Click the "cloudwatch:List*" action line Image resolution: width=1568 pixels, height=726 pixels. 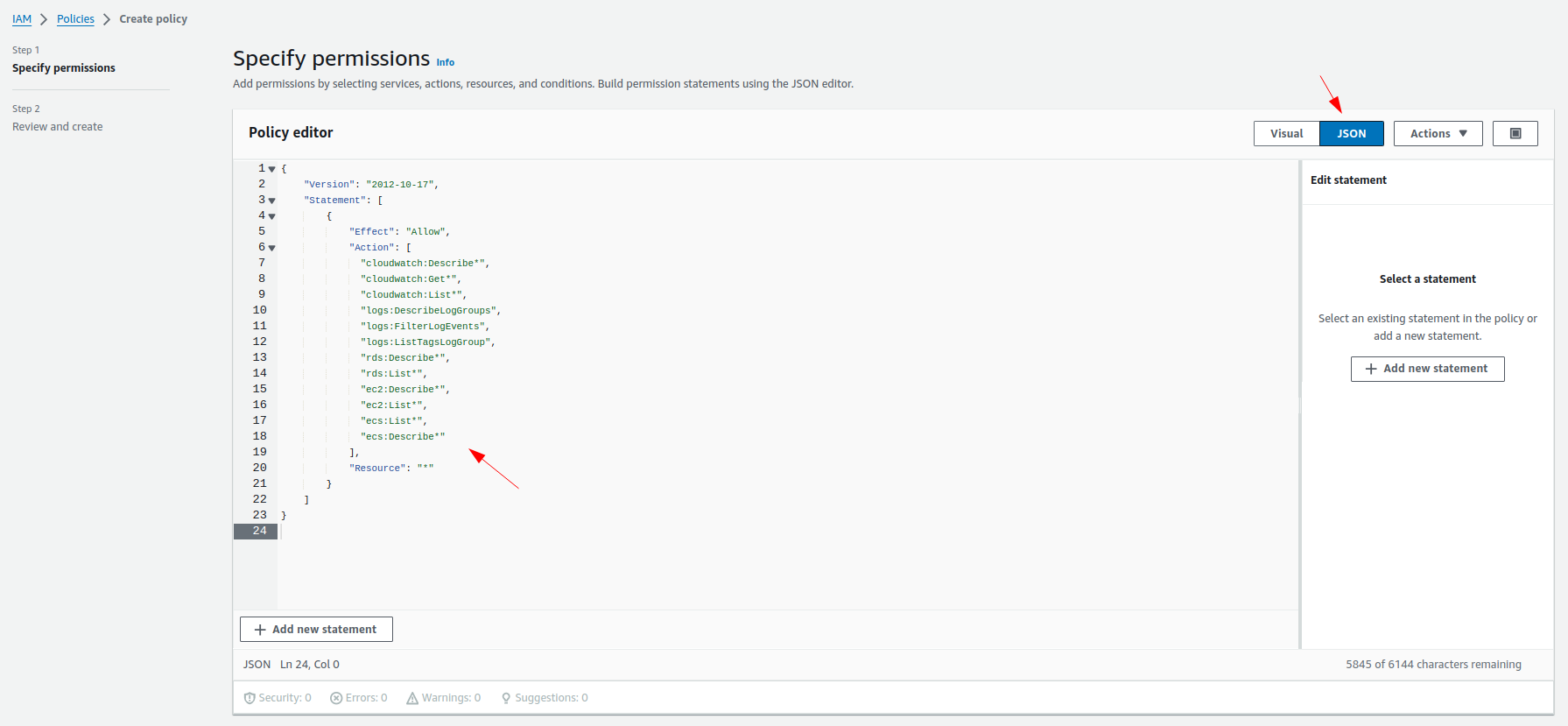(x=413, y=295)
